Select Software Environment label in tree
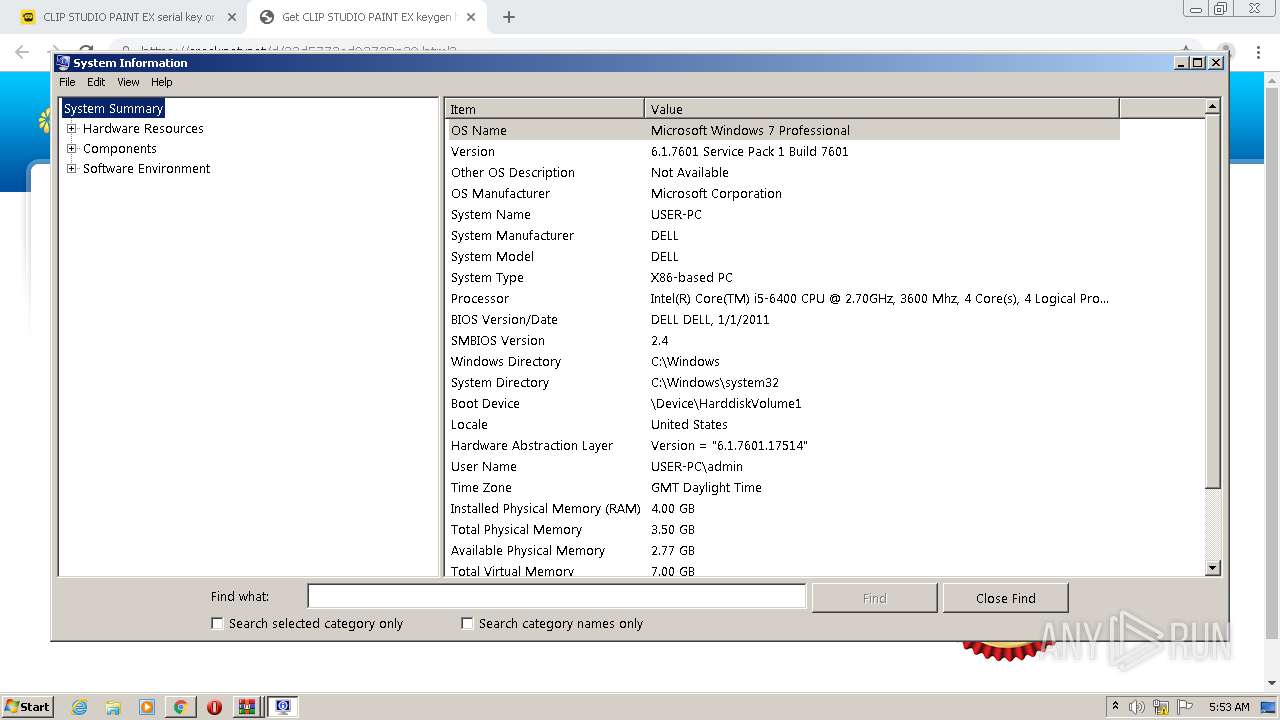 tap(147, 168)
